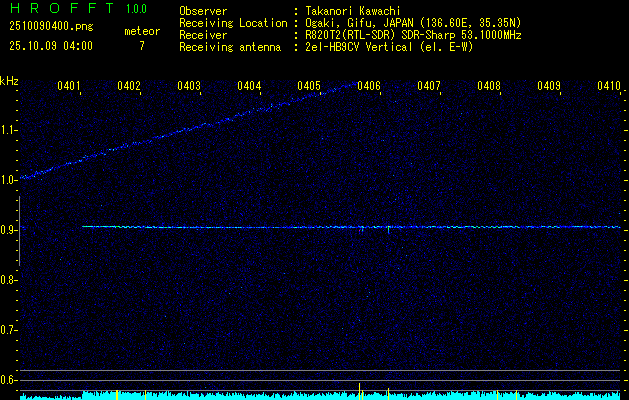Click antenna text 2el-HB9CV Vertical
Screen dimensions: 629x400
359,47
